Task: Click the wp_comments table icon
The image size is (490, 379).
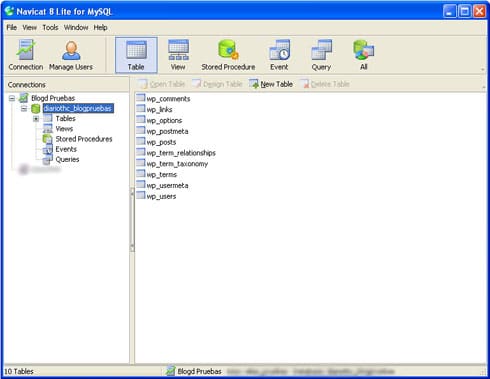Action: coord(141,98)
